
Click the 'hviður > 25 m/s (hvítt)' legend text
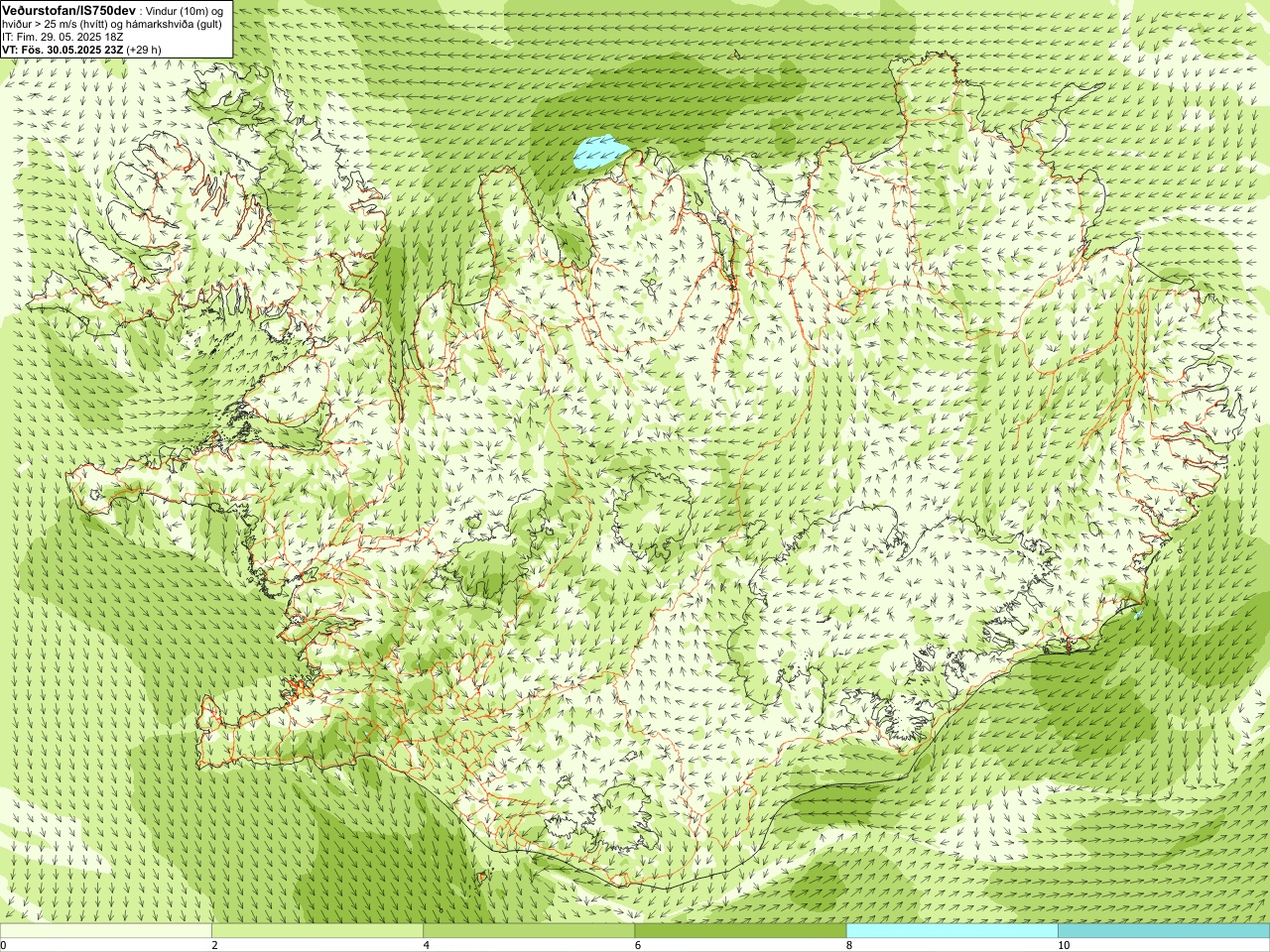[x=53, y=24]
